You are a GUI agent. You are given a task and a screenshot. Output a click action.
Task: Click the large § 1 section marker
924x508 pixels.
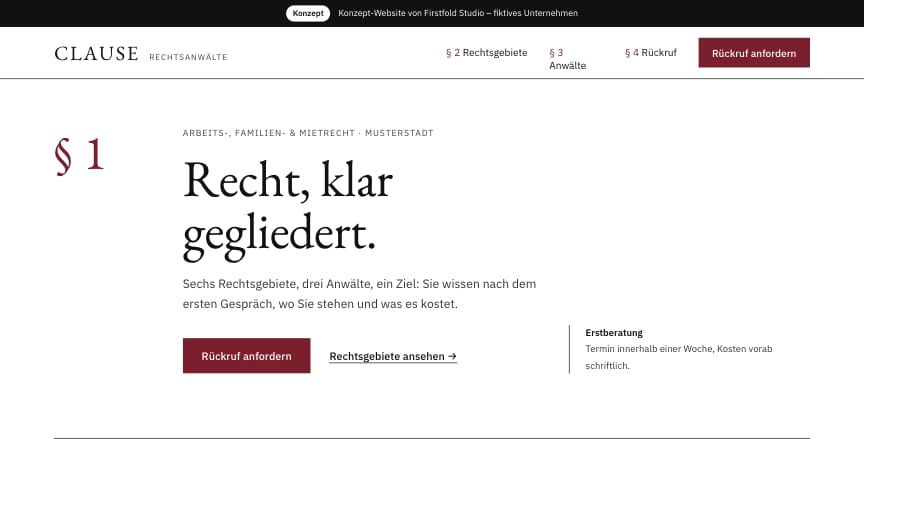pos(80,156)
